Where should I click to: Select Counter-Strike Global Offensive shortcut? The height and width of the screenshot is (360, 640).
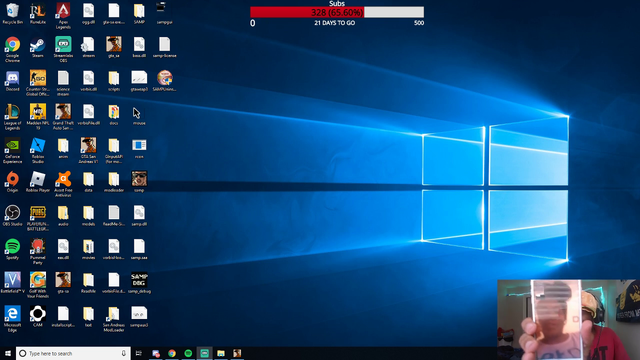click(x=38, y=83)
